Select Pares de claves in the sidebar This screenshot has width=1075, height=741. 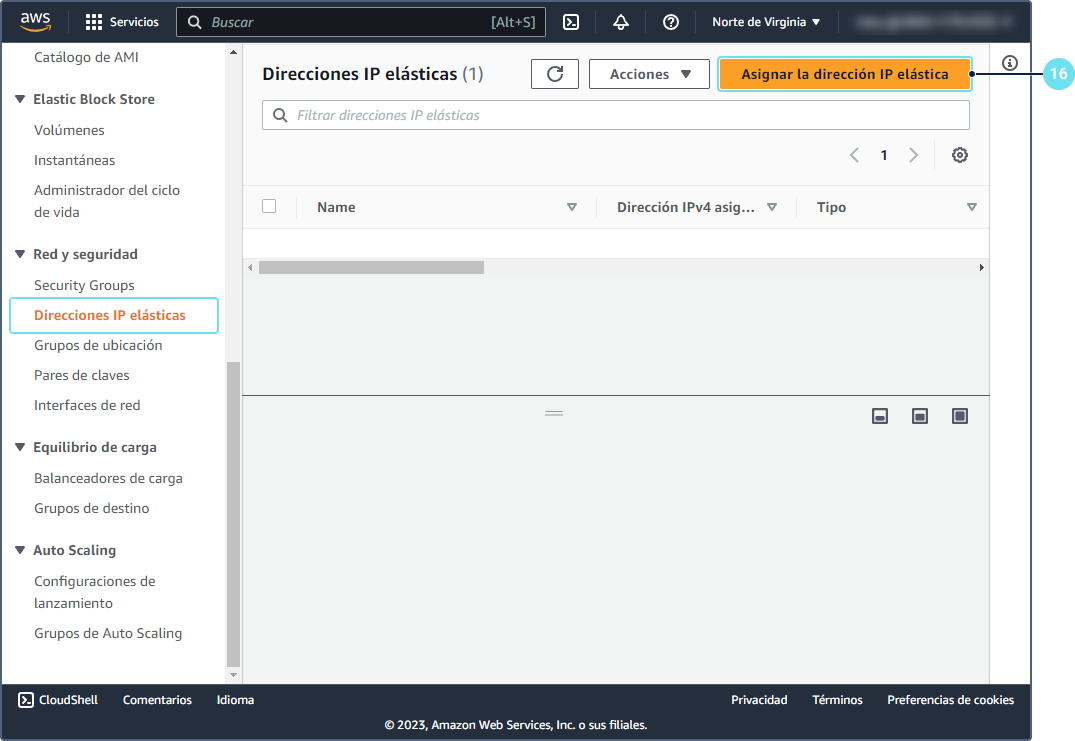point(82,375)
